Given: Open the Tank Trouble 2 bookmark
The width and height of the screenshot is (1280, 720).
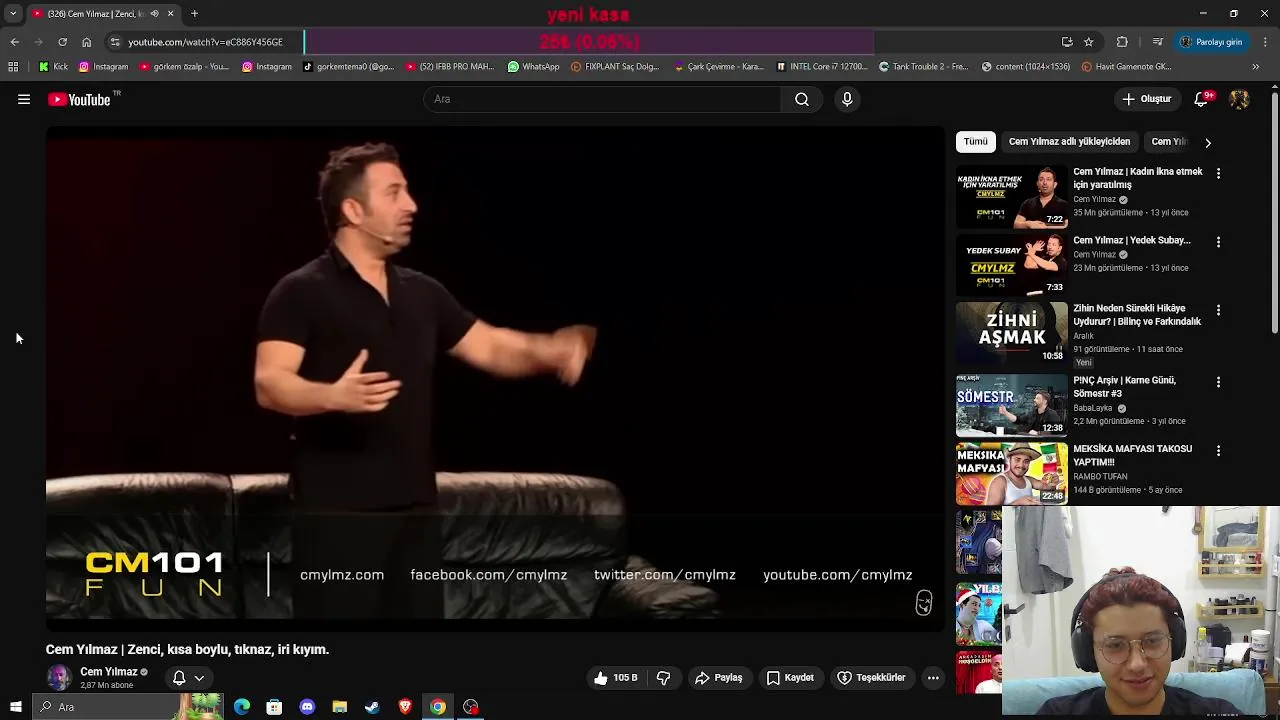Looking at the screenshot, I should click(x=923, y=67).
